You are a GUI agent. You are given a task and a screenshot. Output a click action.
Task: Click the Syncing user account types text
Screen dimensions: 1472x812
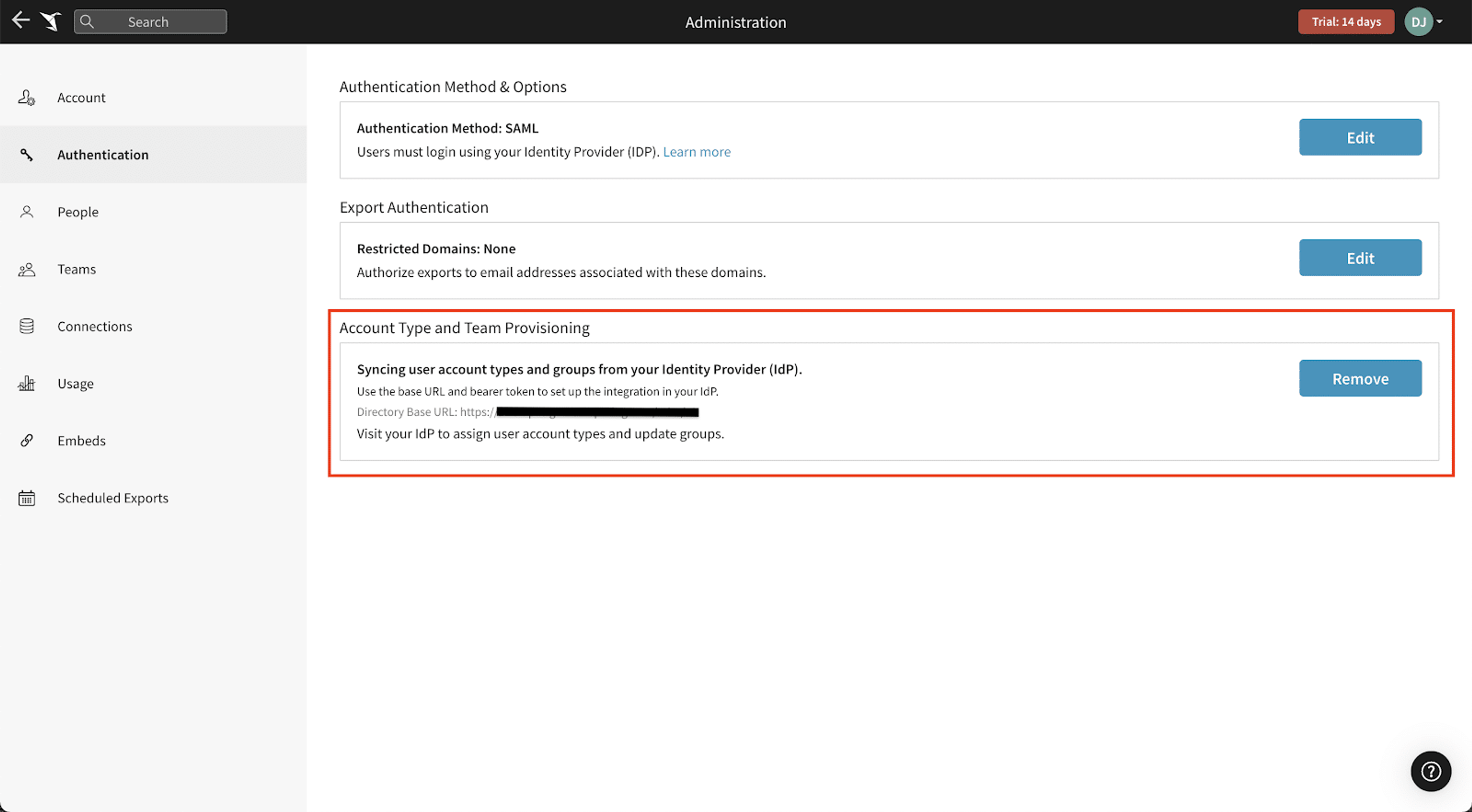pos(580,370)
